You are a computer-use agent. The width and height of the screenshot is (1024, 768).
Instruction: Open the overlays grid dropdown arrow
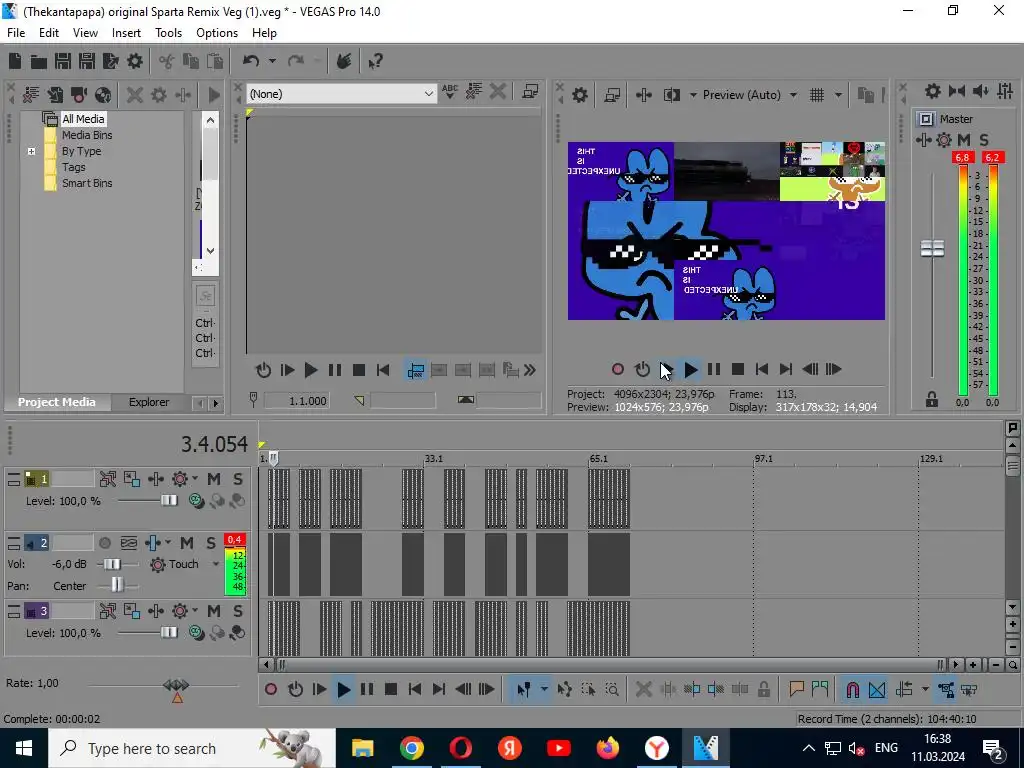coord(838,95)
